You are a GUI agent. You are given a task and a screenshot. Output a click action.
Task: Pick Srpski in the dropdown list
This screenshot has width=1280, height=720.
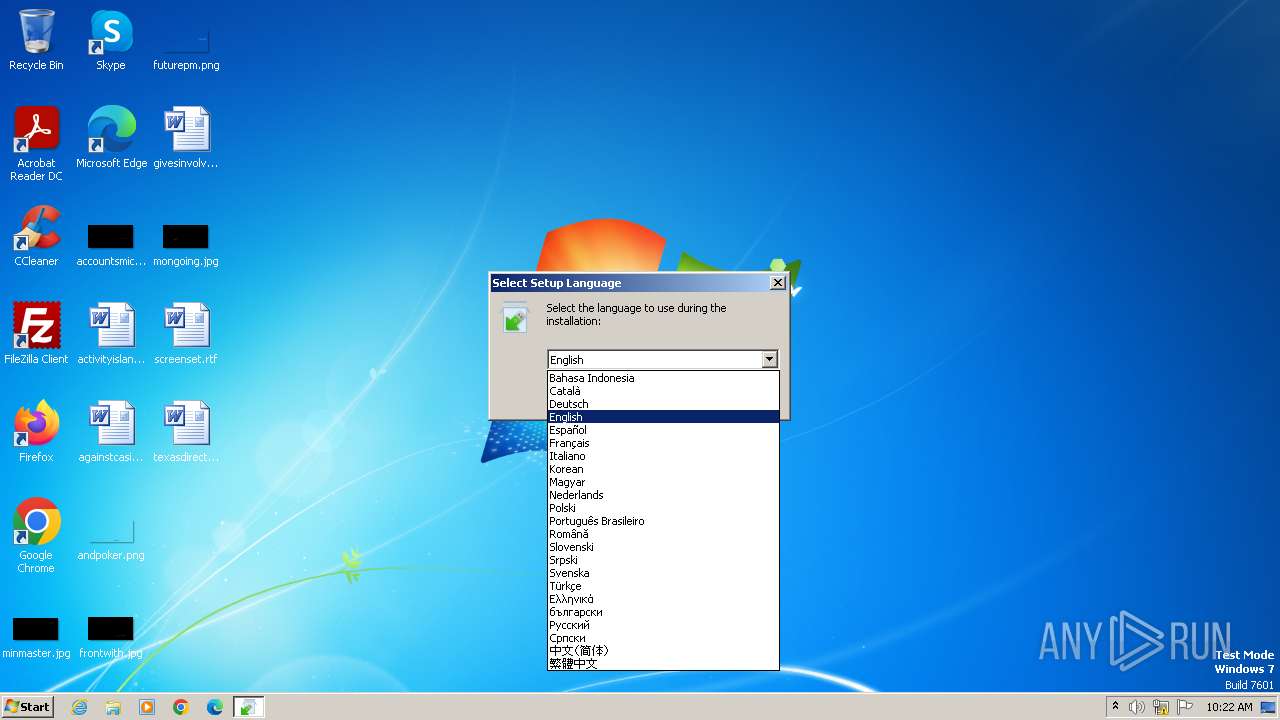point(663,560)
